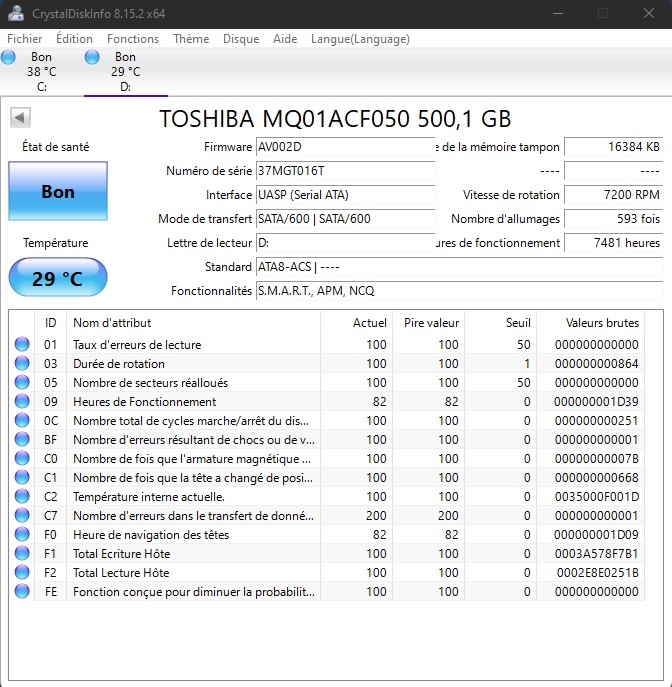Click status orb for attribute FE row
This screenshot has height=687, width=672.
pos(22,592)
